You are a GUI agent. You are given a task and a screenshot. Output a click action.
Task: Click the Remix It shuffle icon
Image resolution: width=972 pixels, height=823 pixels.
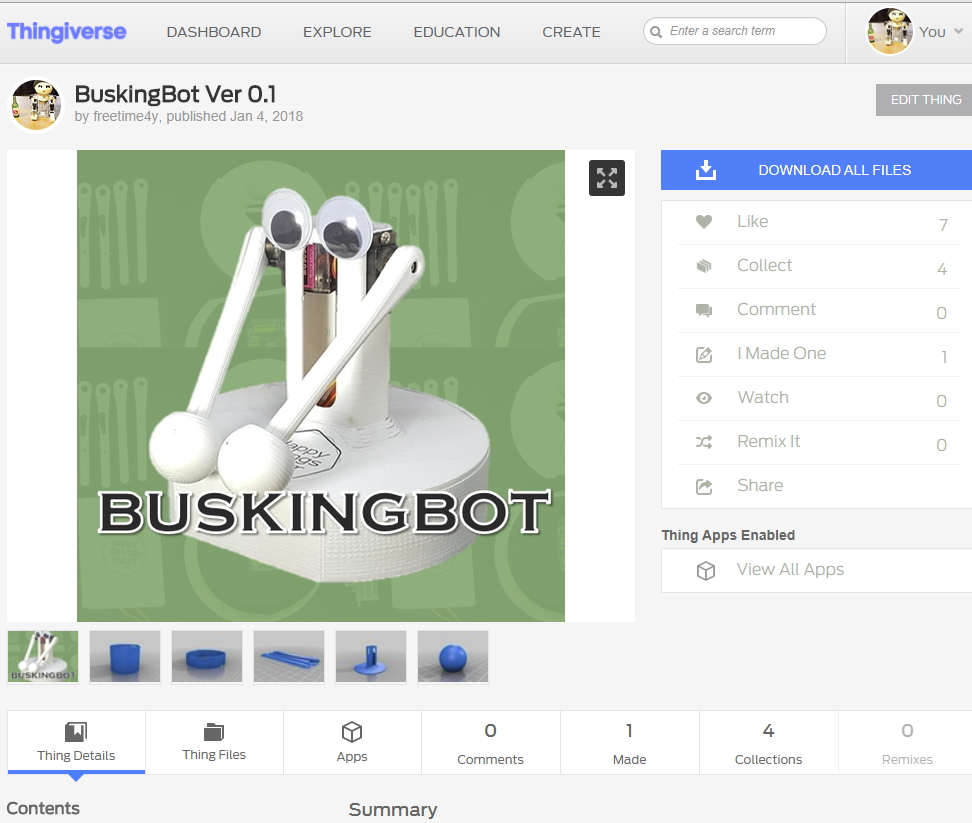point(704,442)
